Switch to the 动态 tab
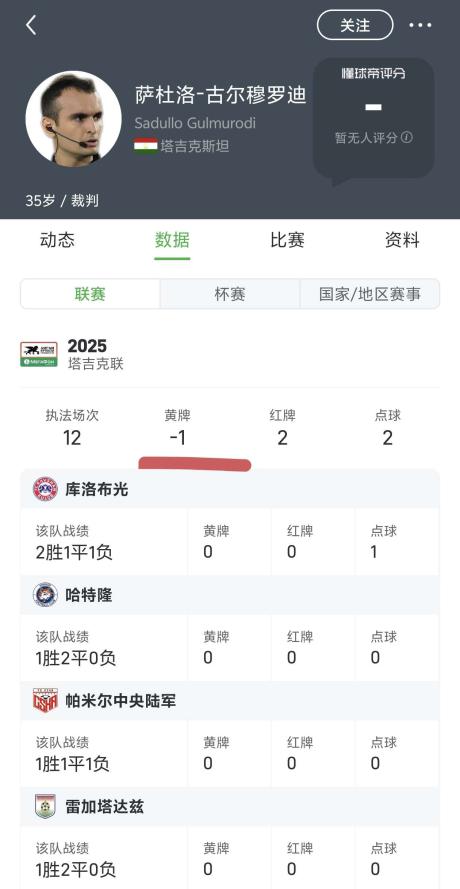The height and width of the screenshot is (889, 460). [x=57, y=240]
